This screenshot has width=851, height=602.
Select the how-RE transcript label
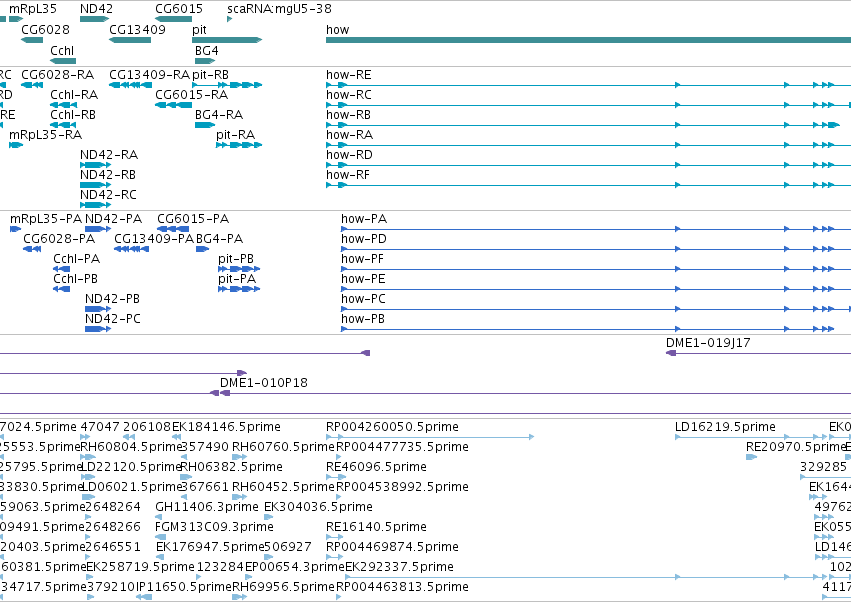349,74
